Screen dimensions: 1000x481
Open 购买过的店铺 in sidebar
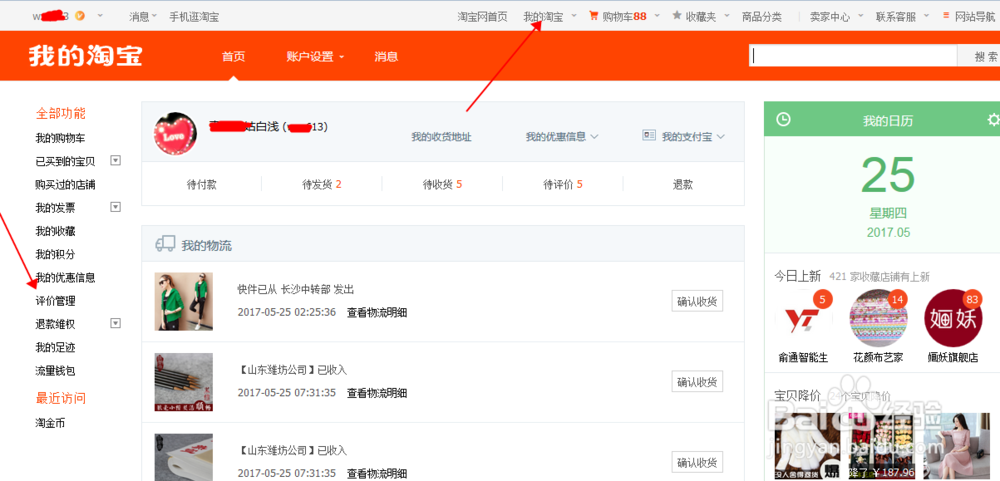[x=65, y=184]
